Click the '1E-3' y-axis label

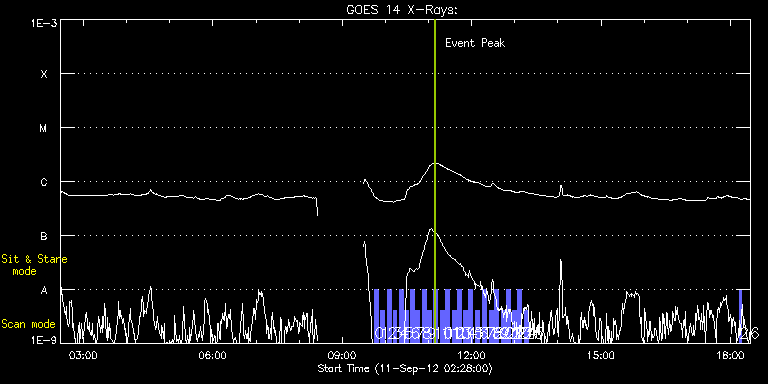pyautogui.click(x=43, y=23)
